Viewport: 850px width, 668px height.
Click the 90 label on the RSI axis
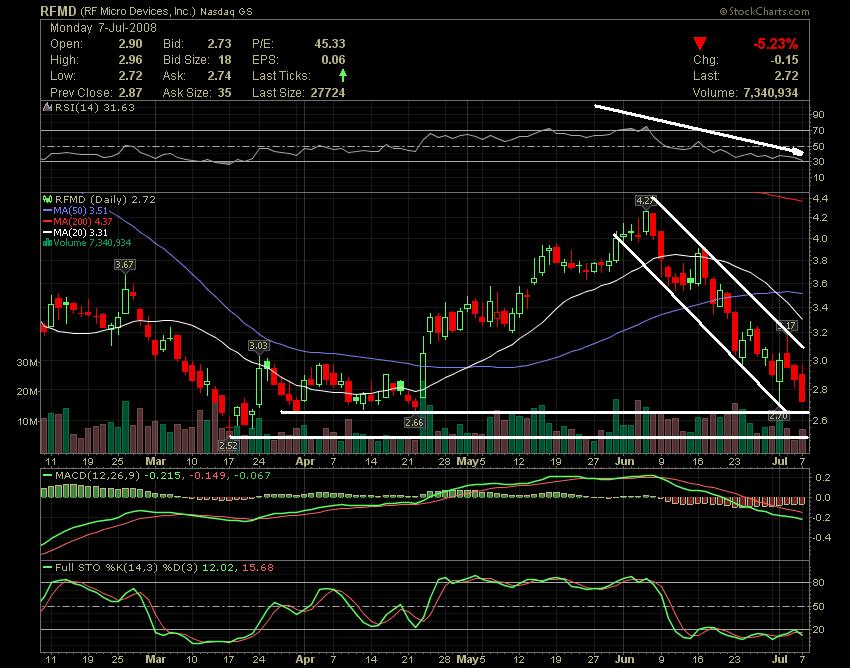tap(819, 114)
